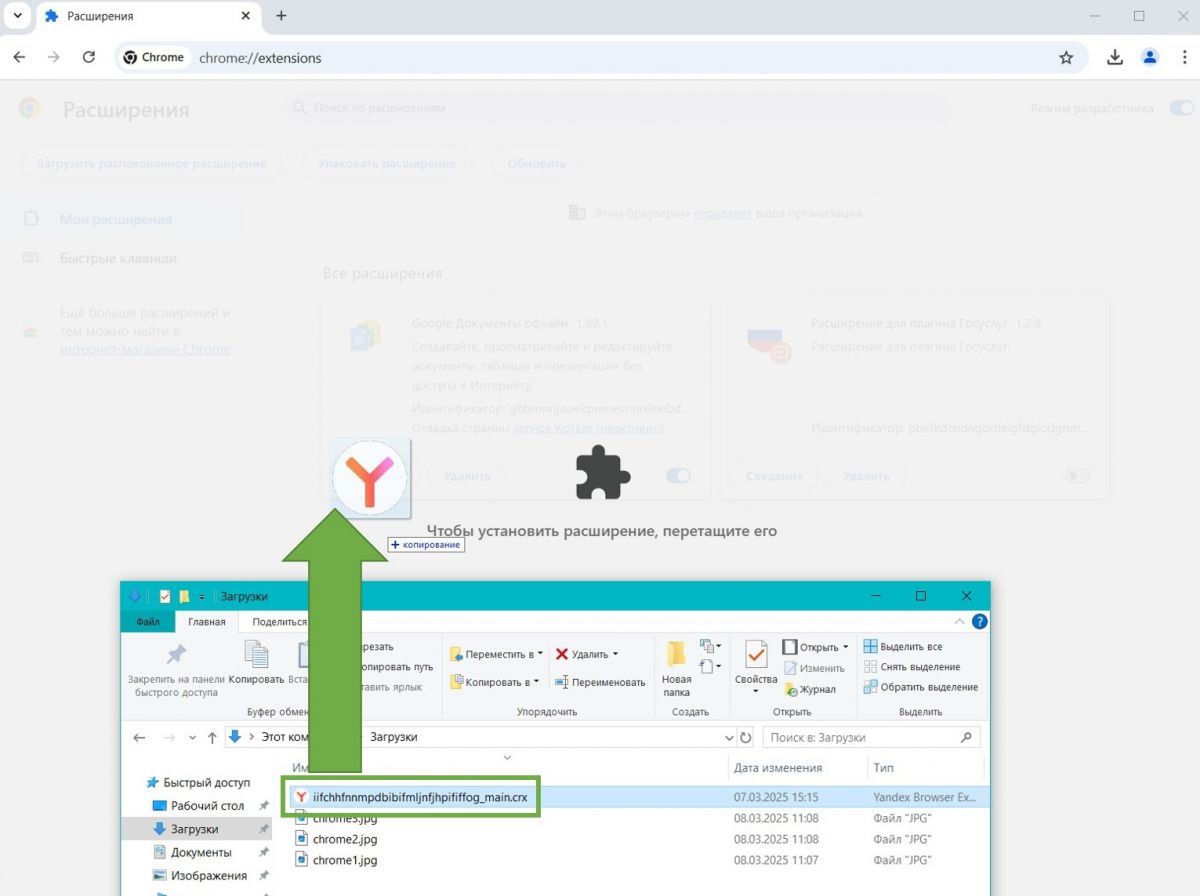Go up one folder level in Explorer
1200x896 pixels.
coord(212,738)
